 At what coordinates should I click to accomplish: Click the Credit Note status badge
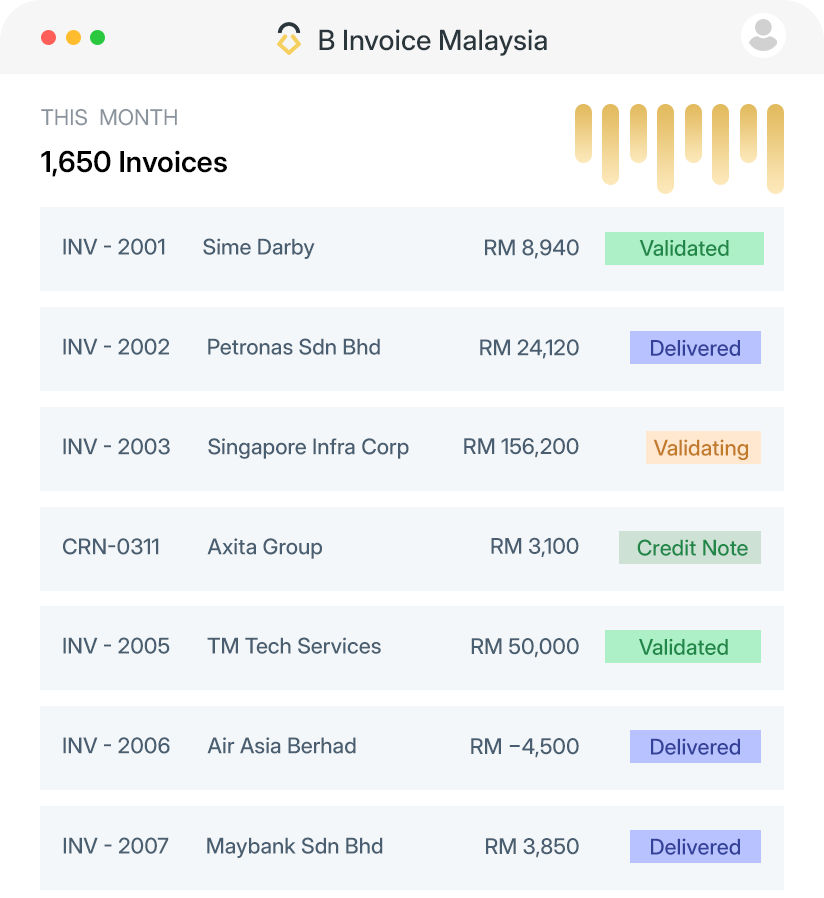pos(690,548)
